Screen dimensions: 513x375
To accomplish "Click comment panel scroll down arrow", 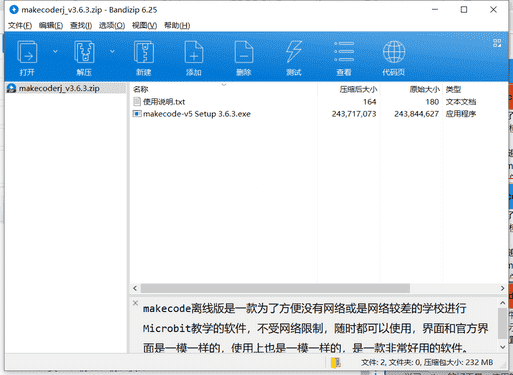I will [x=503, y=347].
